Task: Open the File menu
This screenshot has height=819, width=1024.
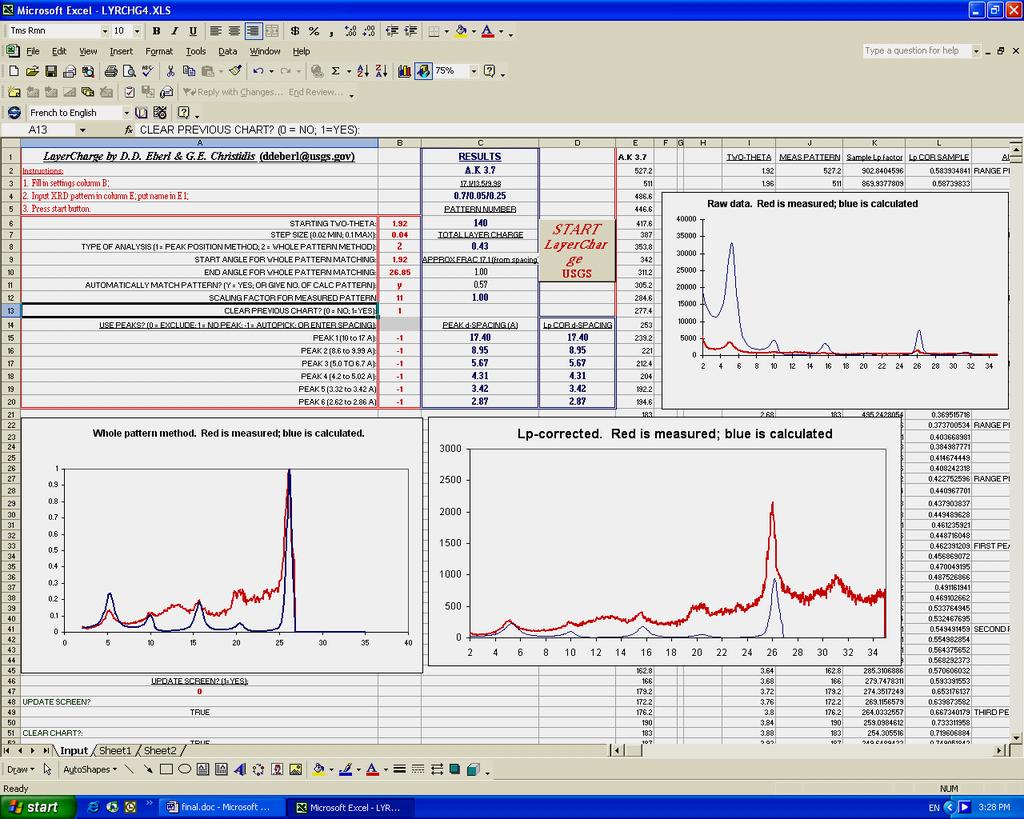Action: [32, 51]
